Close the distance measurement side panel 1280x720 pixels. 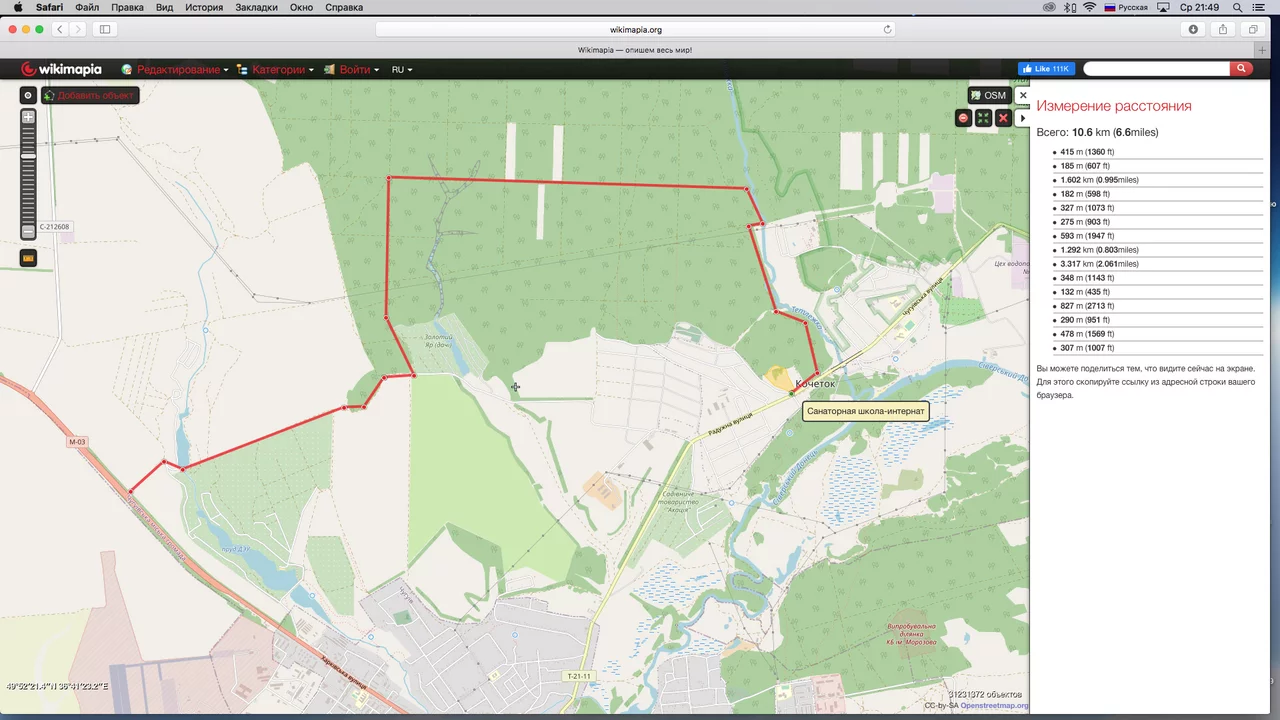coord(1022,95)
